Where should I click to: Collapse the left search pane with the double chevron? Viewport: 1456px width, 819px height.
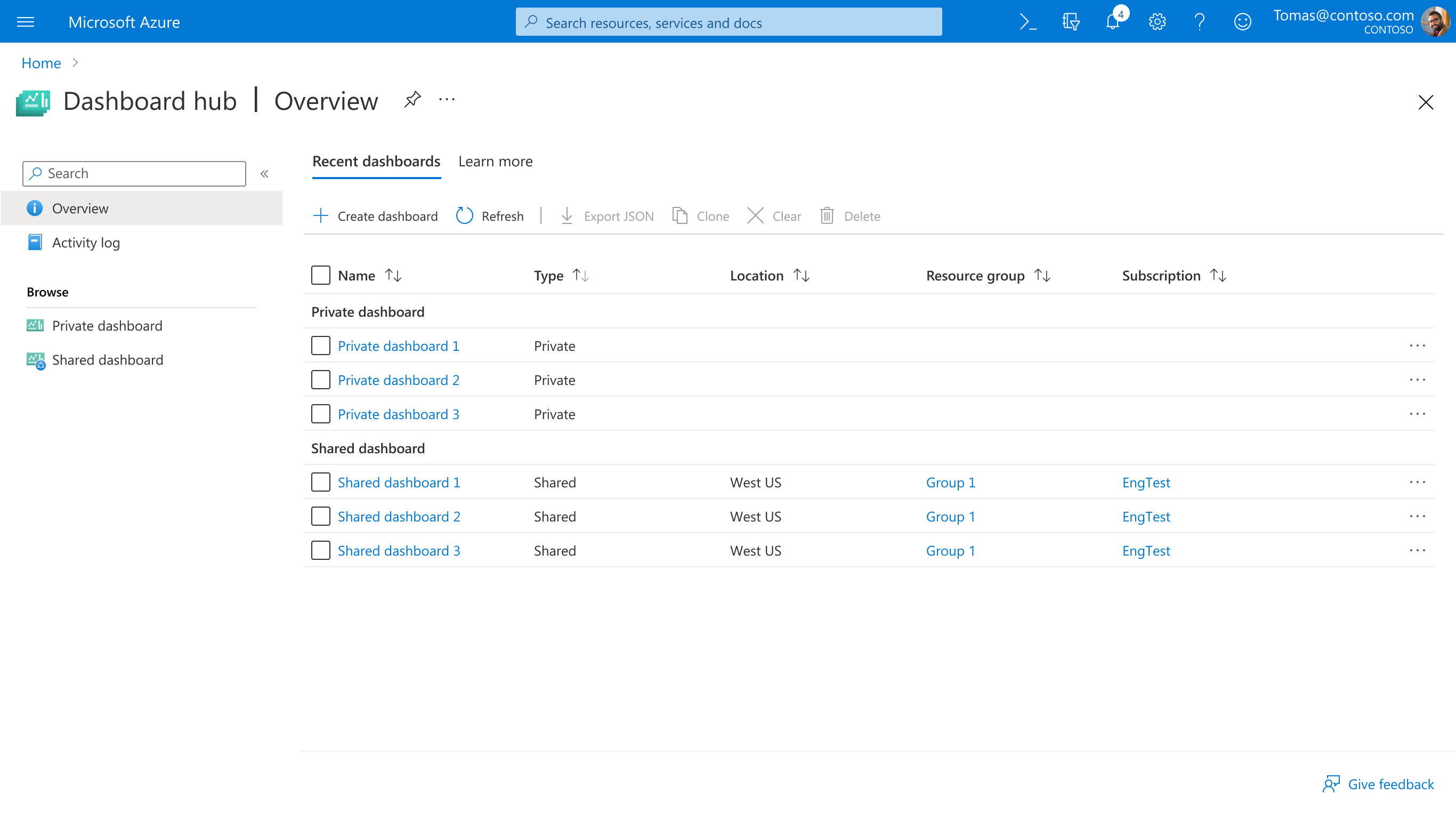264,174
